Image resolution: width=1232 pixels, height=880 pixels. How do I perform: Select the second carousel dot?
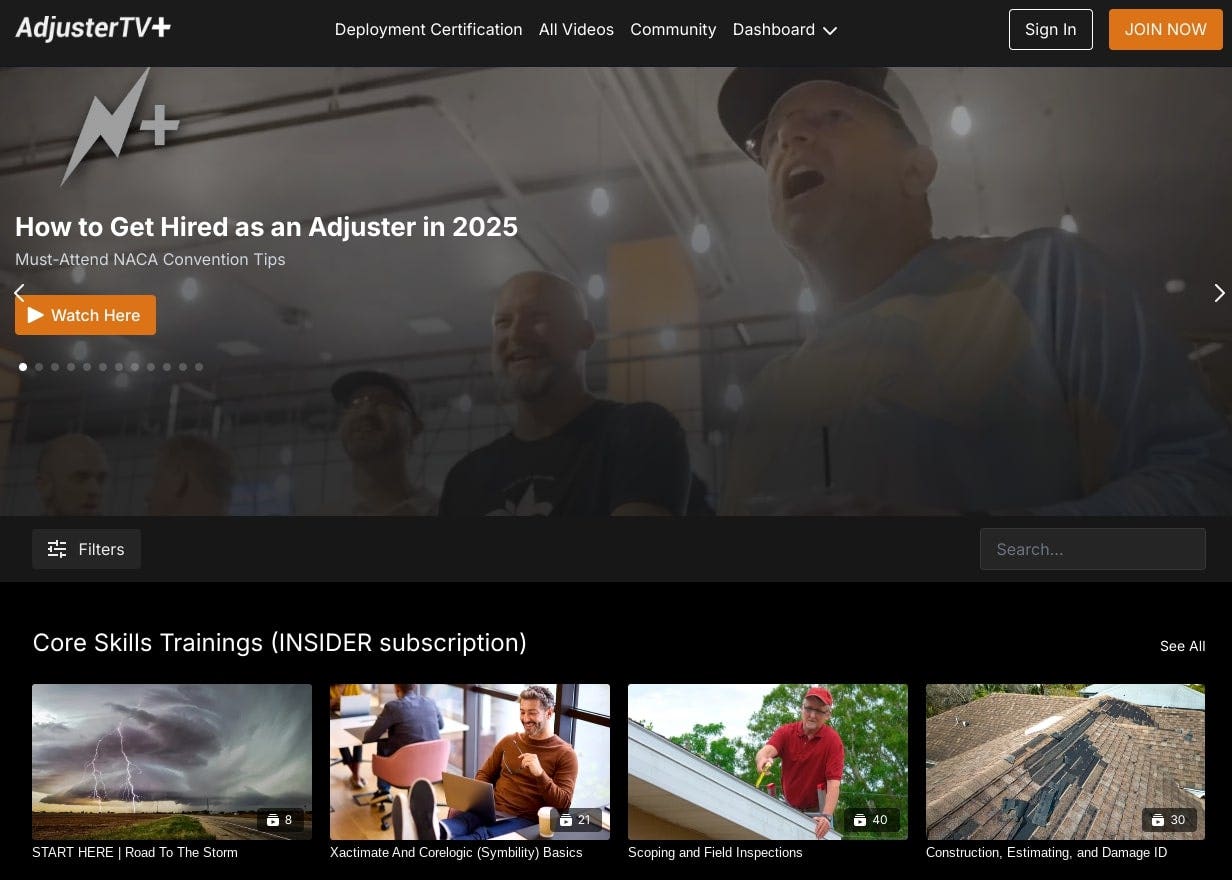click(x=39, y=367)
